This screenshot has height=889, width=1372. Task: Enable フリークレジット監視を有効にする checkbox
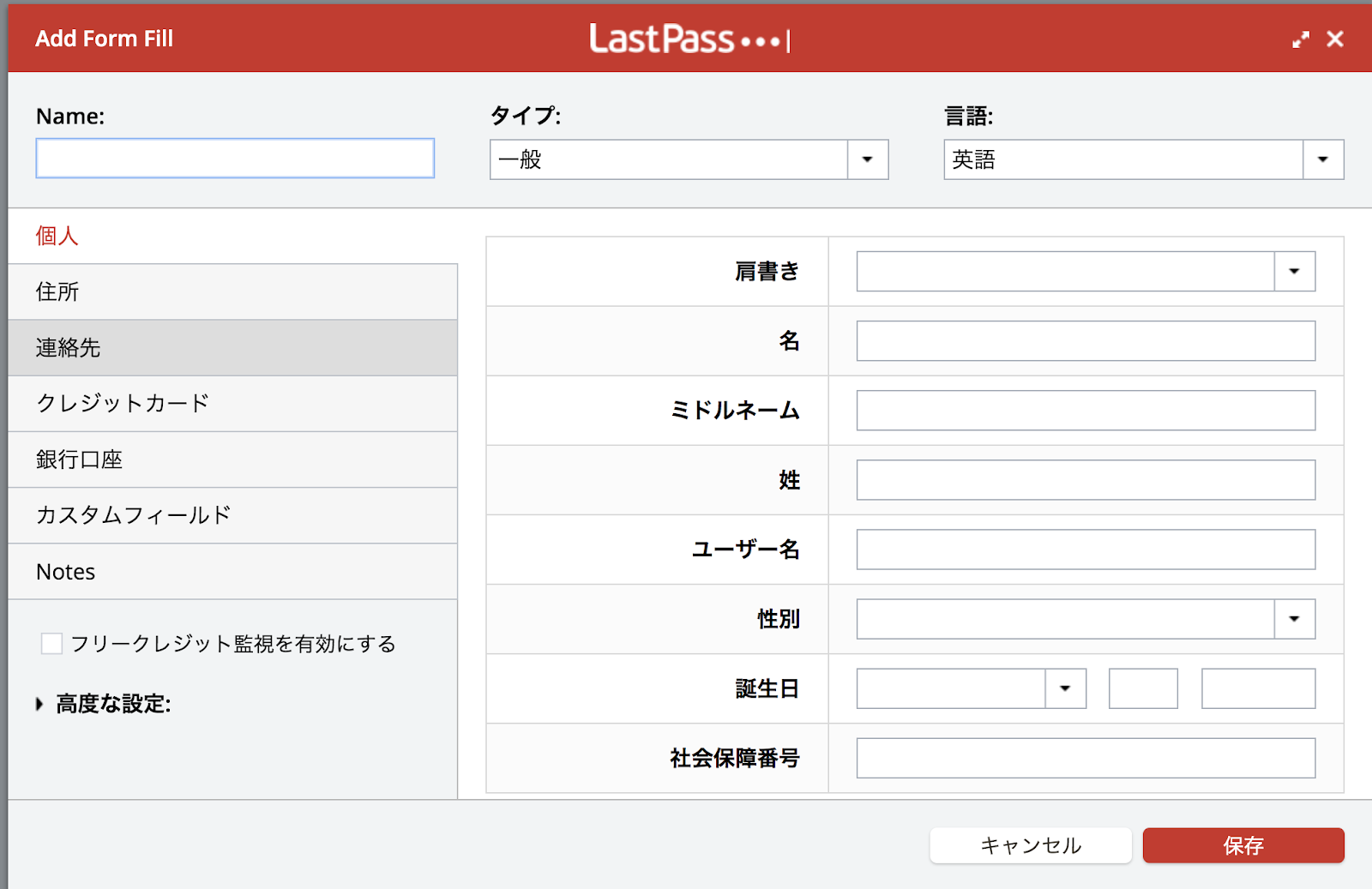(51, 644)
